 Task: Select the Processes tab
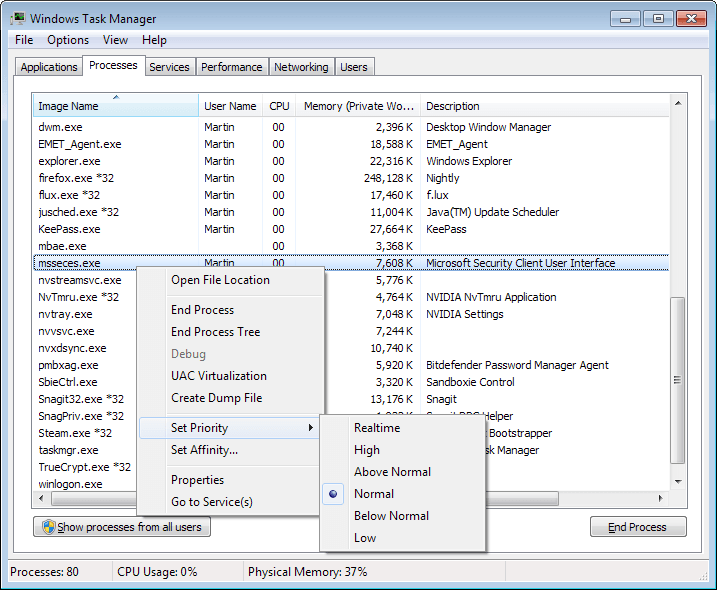pyautogui.click(x=113, y=65)
